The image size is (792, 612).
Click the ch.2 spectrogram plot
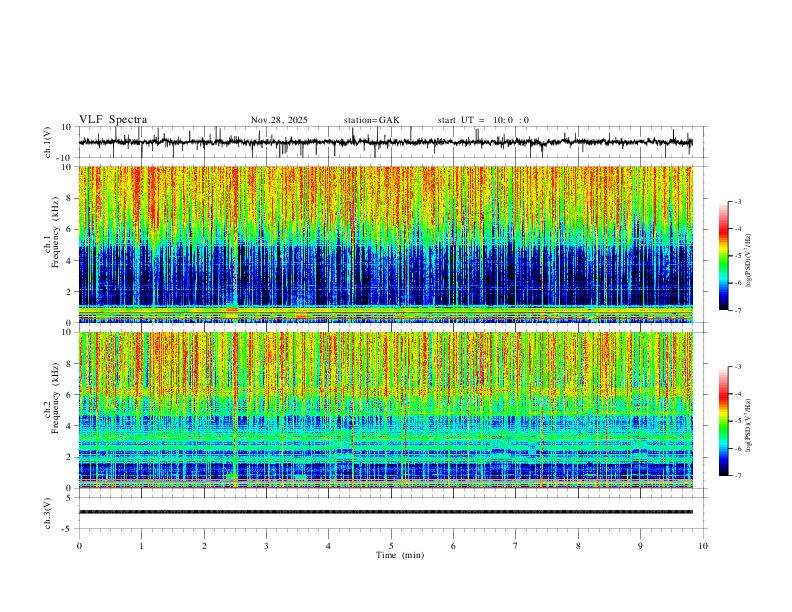pyautogui.click(x=386, y=410)
